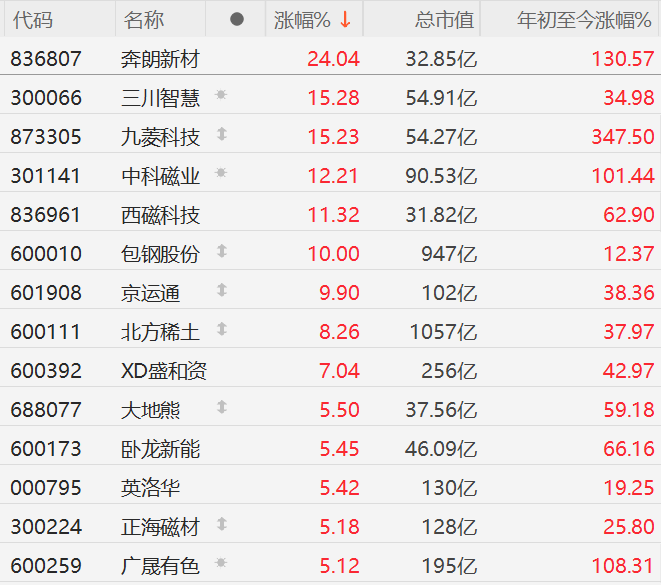Click the 年初至今涨幅% column header
The image size is (661, 585).
(584, 20)
